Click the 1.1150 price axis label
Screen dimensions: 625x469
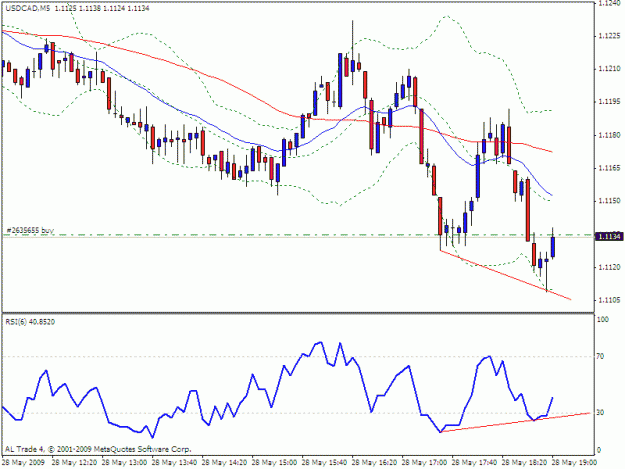tap(609, 201)
